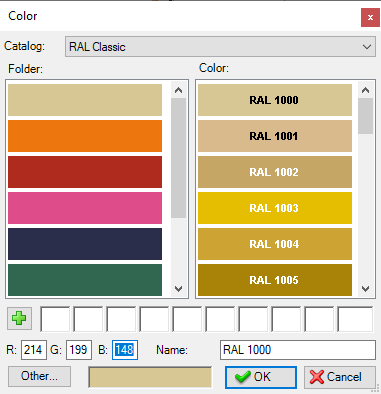Close the Color dialog
This screenshot has height=394, width=381.
tap(370, 18)
